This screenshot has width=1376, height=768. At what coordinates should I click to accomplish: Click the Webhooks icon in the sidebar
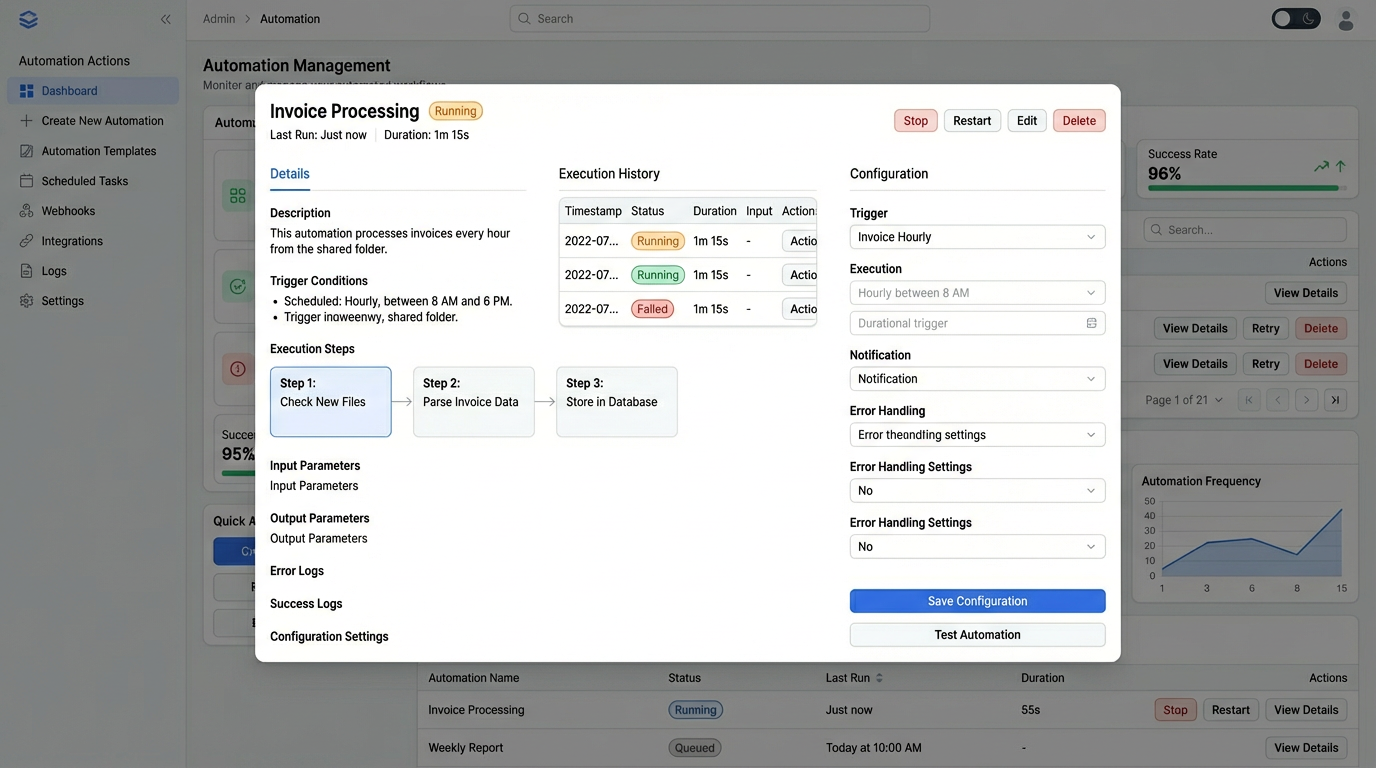coord(27,211)
